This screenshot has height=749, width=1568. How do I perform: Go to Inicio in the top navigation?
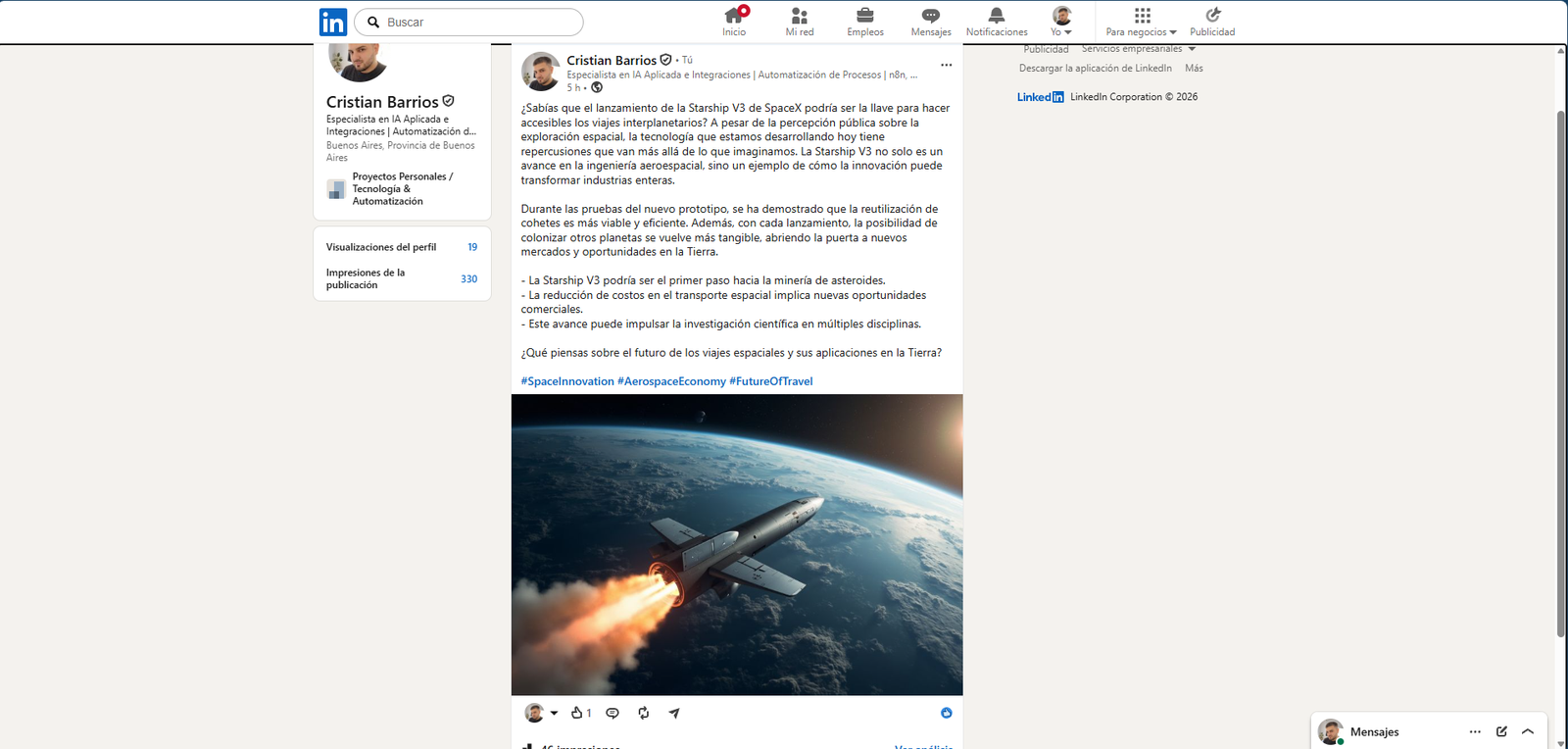tap(734, 22)
